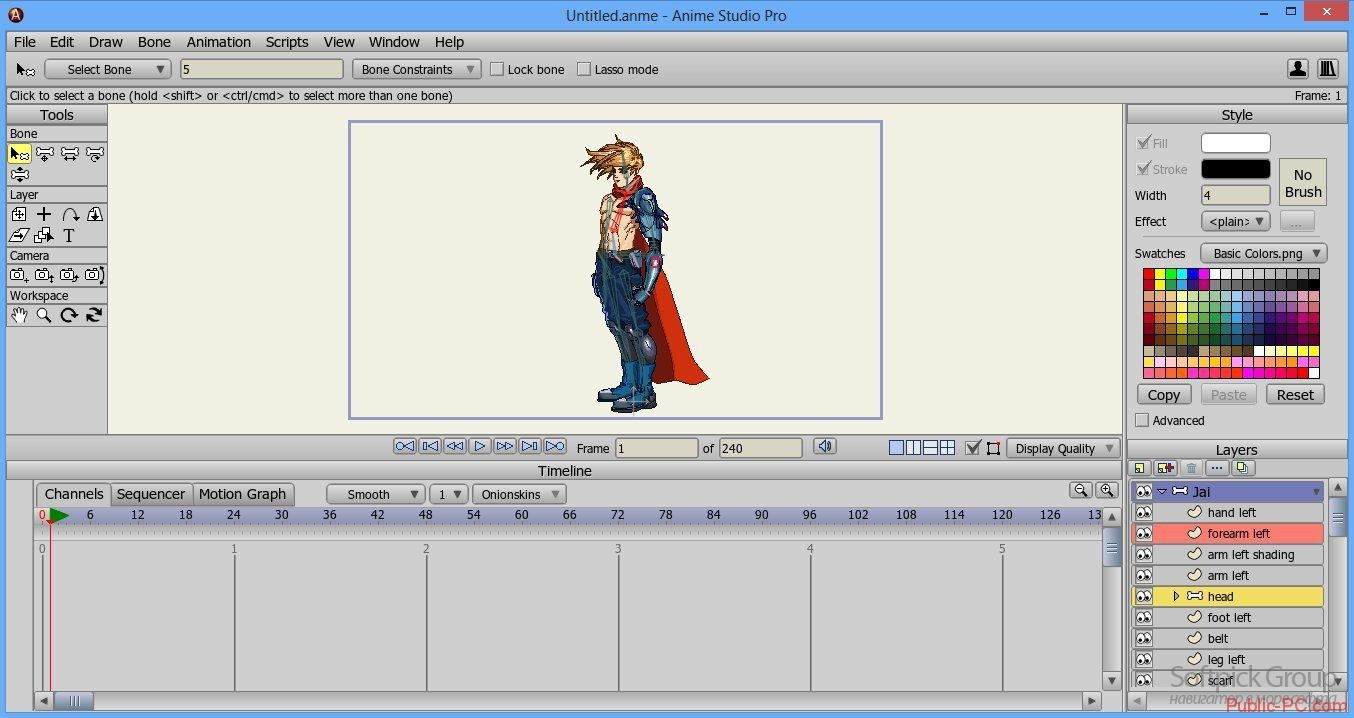
Task: Play the animation
Action: 480,446
